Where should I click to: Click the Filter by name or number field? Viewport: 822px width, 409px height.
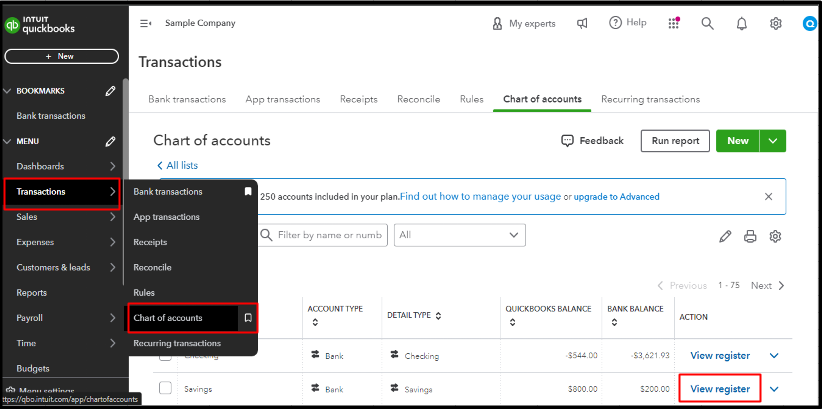323,235
